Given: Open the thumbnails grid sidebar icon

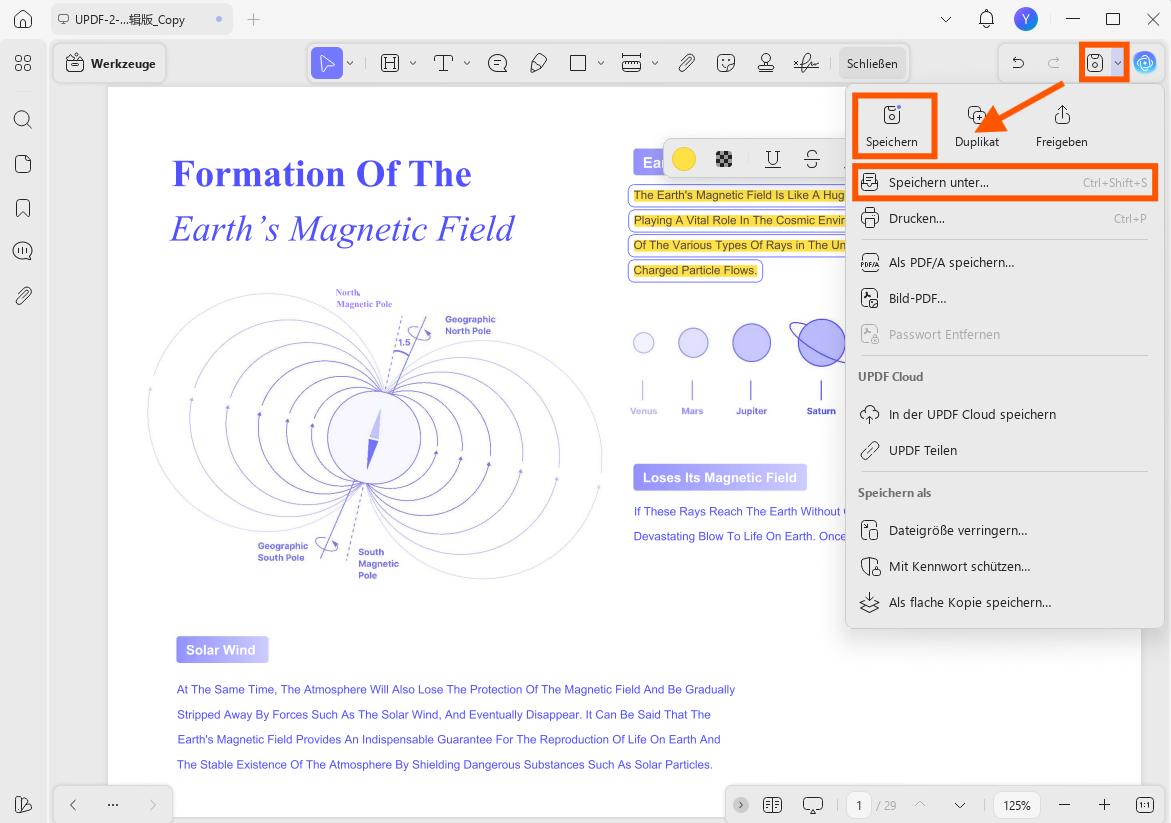Looking at the screenshot, I should pos(23,63).
